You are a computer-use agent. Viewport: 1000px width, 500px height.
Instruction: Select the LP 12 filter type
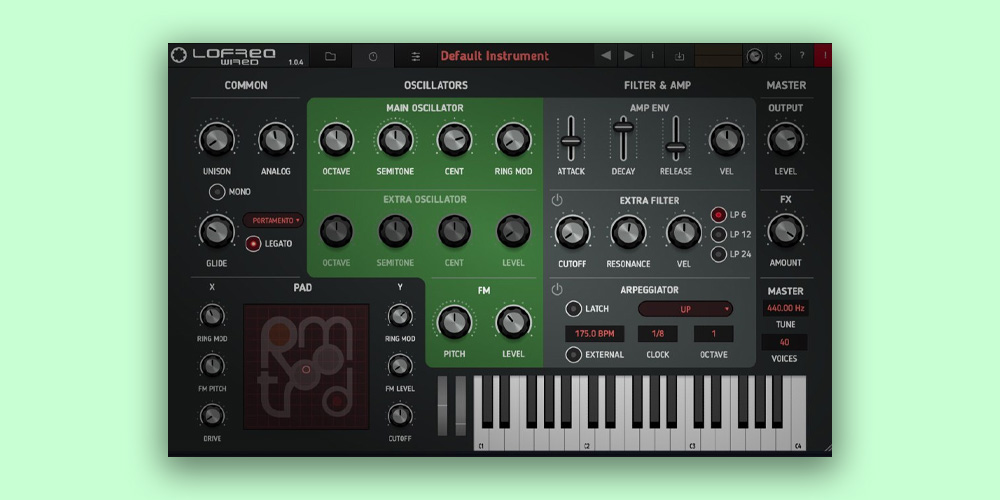pos(719,234)
